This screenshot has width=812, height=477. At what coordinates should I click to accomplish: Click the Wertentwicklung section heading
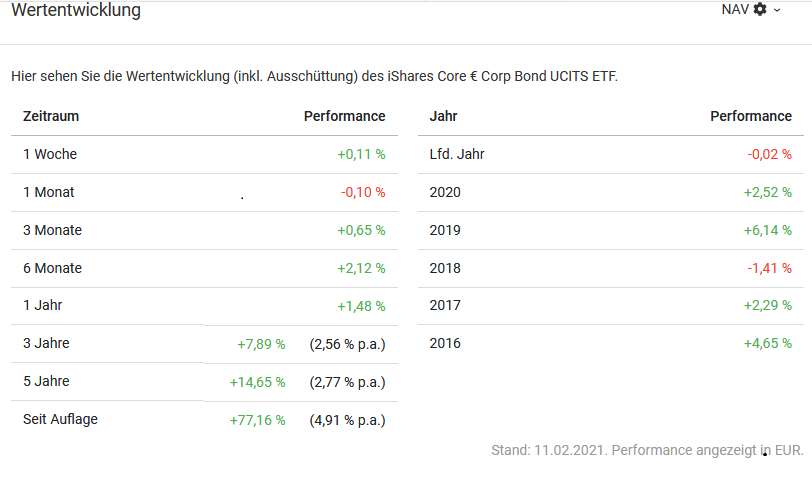pos(76,11)
